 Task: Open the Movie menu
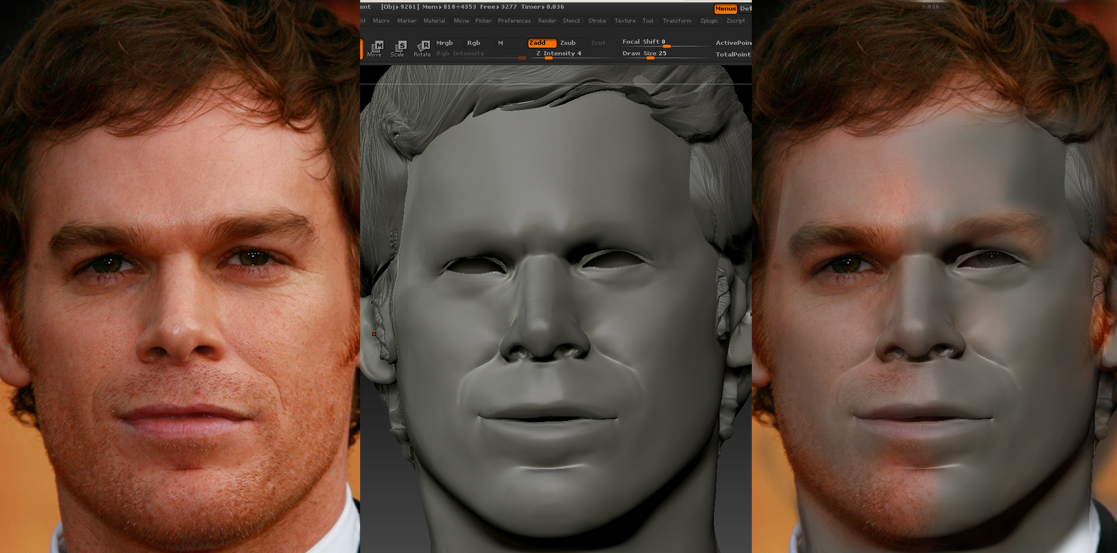tap(461, 21)
